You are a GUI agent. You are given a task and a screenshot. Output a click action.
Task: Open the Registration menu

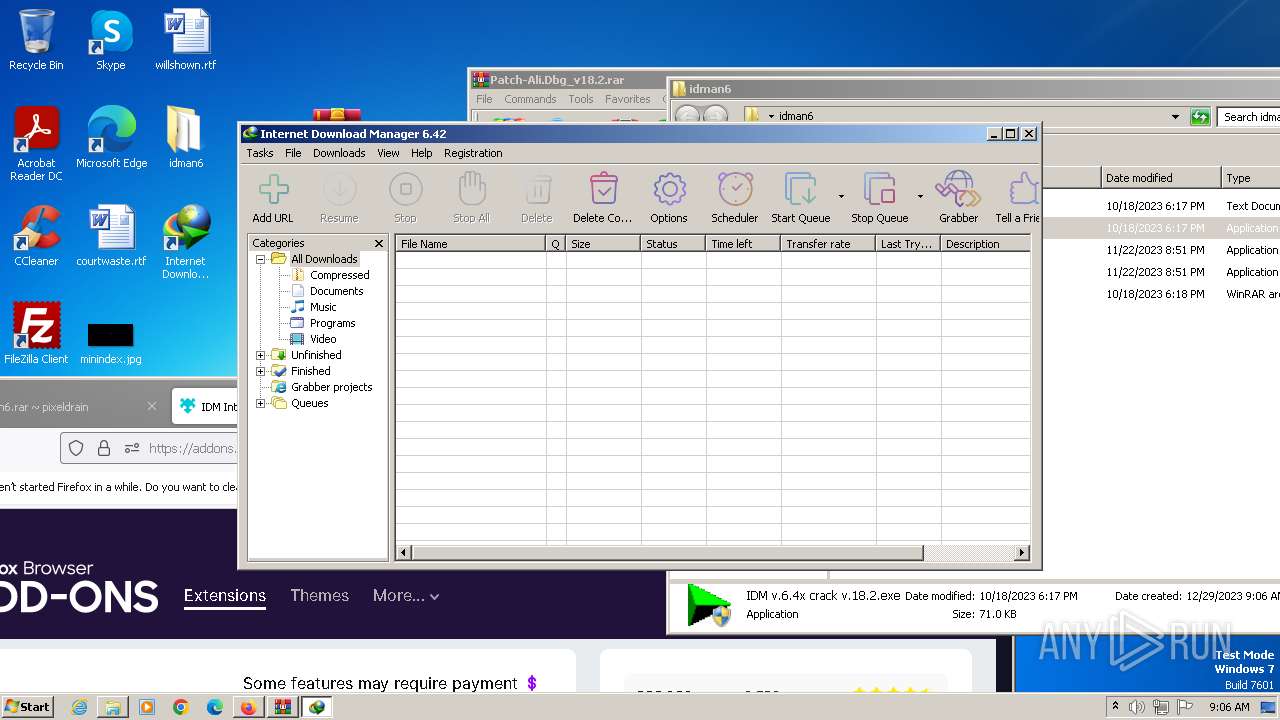473,153
